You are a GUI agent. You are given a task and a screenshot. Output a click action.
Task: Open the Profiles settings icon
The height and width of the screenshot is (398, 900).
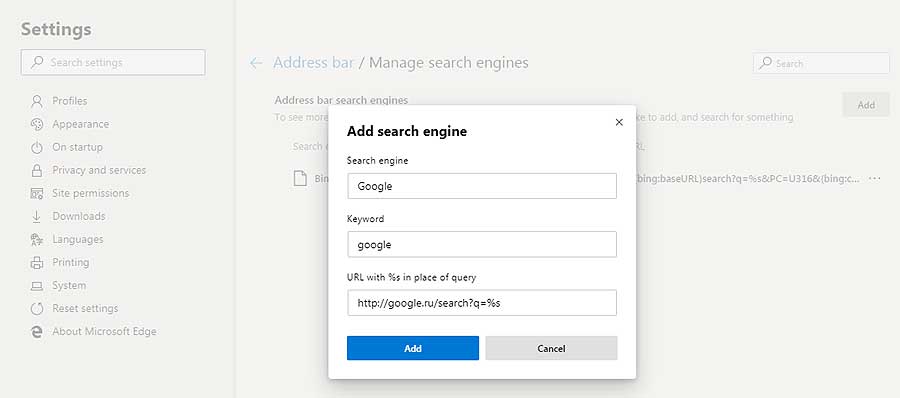click(37, 101)
